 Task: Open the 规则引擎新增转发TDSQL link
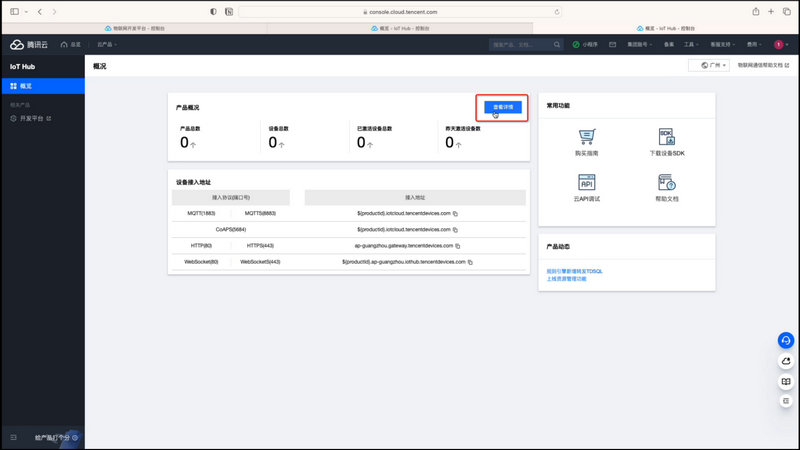[574, 271]
